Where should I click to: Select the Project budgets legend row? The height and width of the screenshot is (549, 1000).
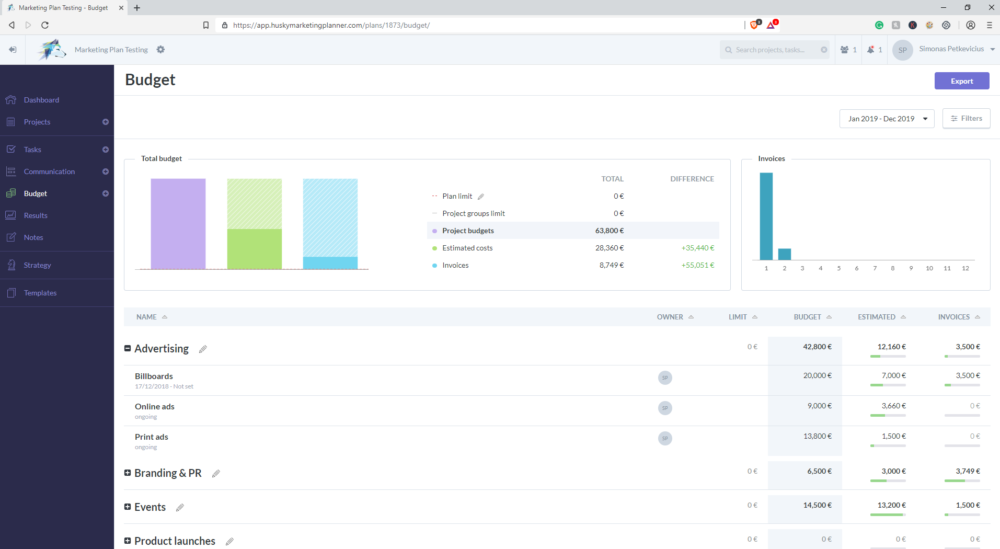573,231
